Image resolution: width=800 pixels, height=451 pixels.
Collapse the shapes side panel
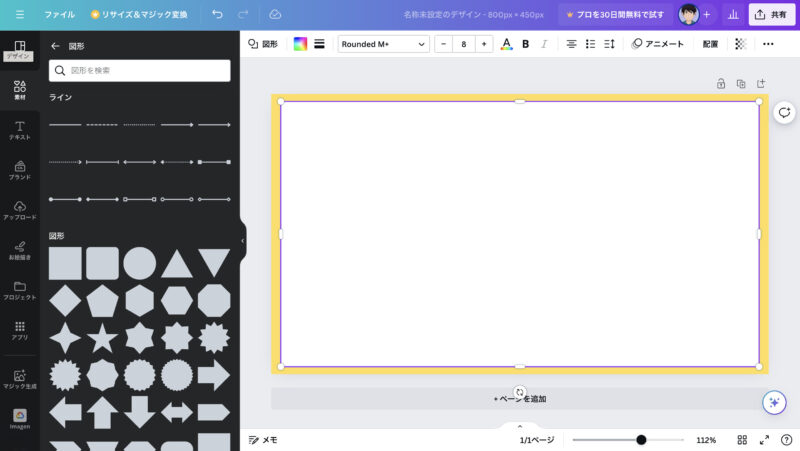tap(242, 240)
